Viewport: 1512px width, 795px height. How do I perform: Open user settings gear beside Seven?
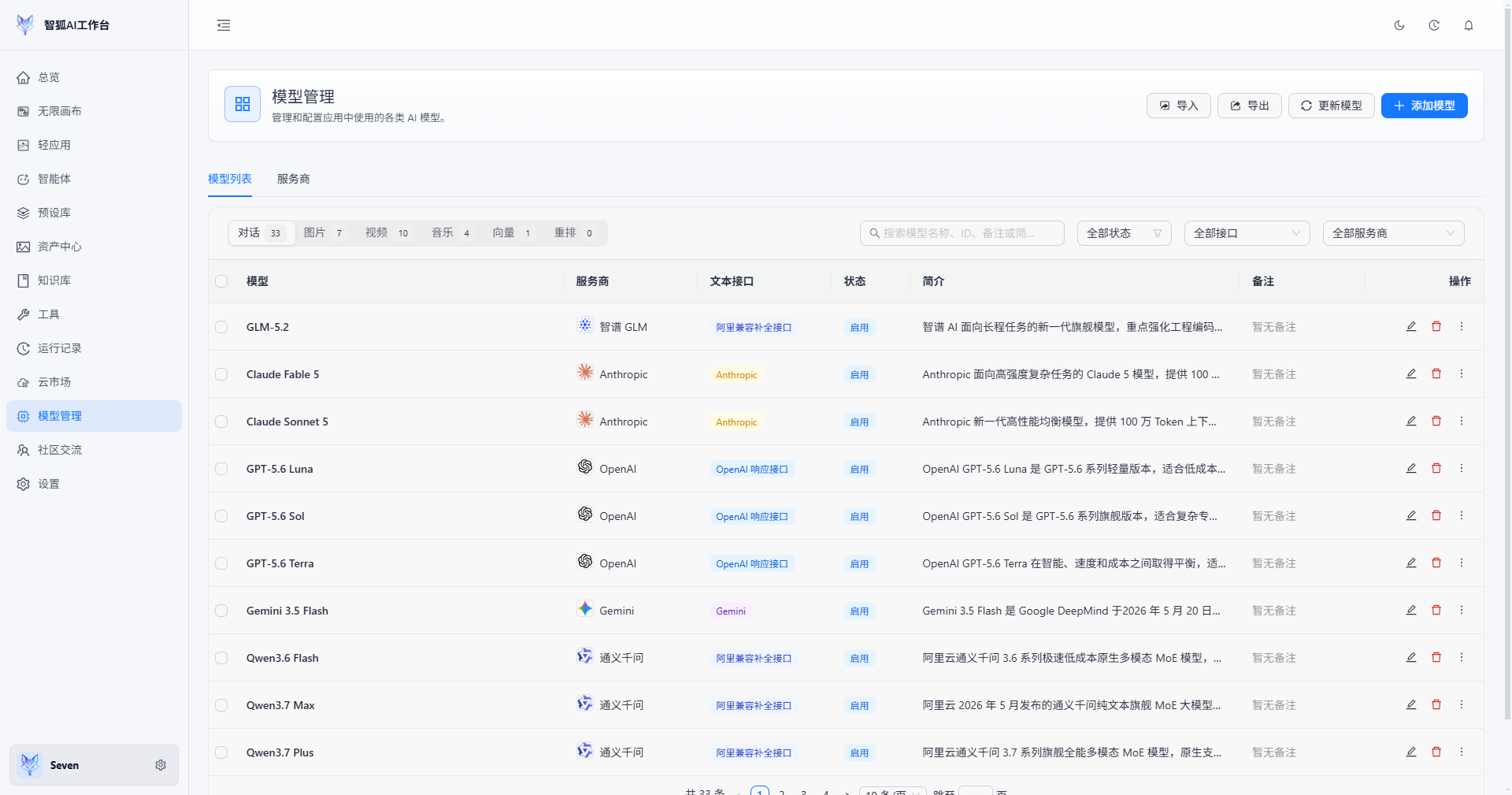161,765
